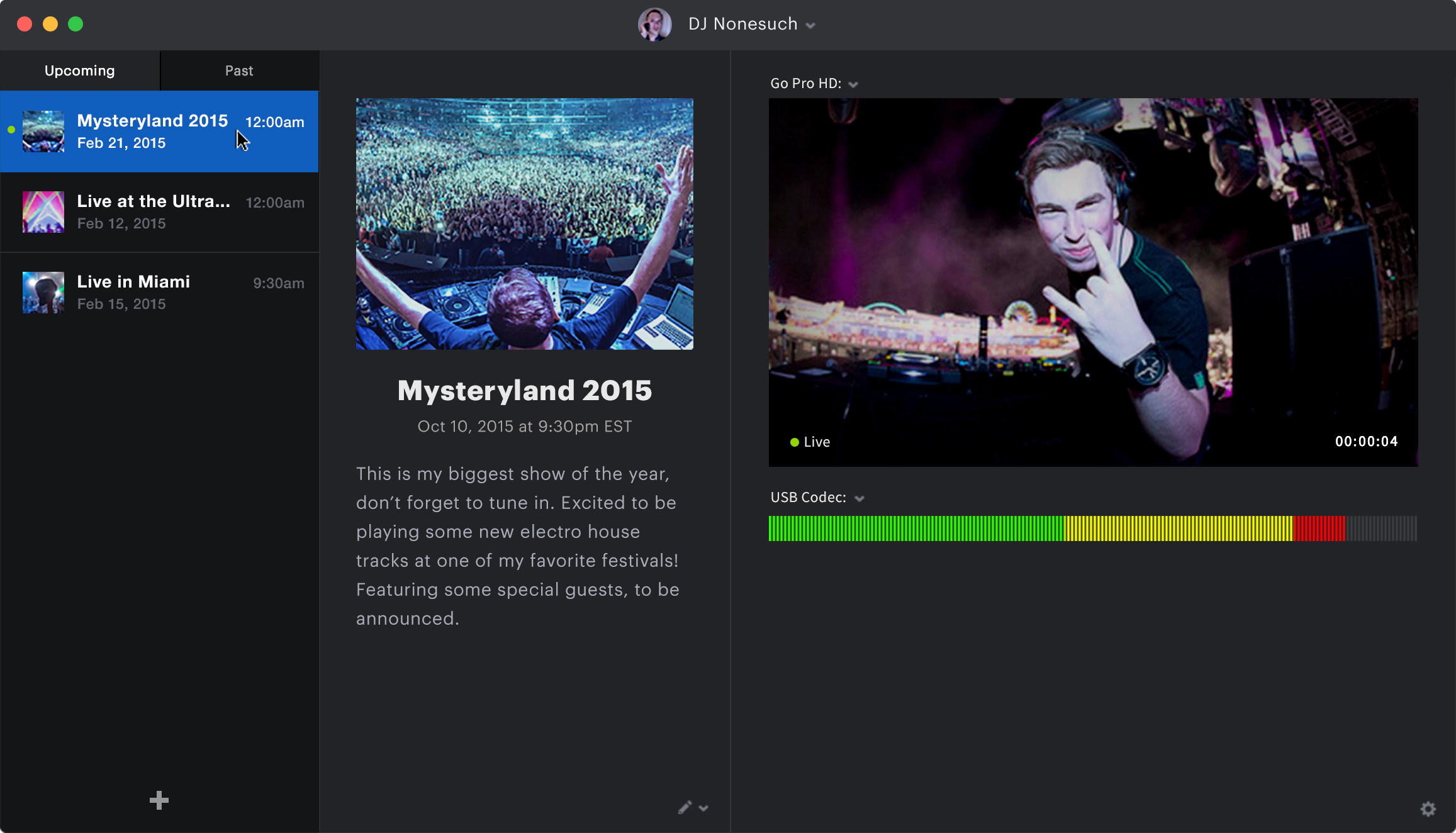This screenshot has width=1456, height=833.
Task: Click the DJ Nonesuch profile avatar
Action: pyautogui.click(x=654, y=25)
